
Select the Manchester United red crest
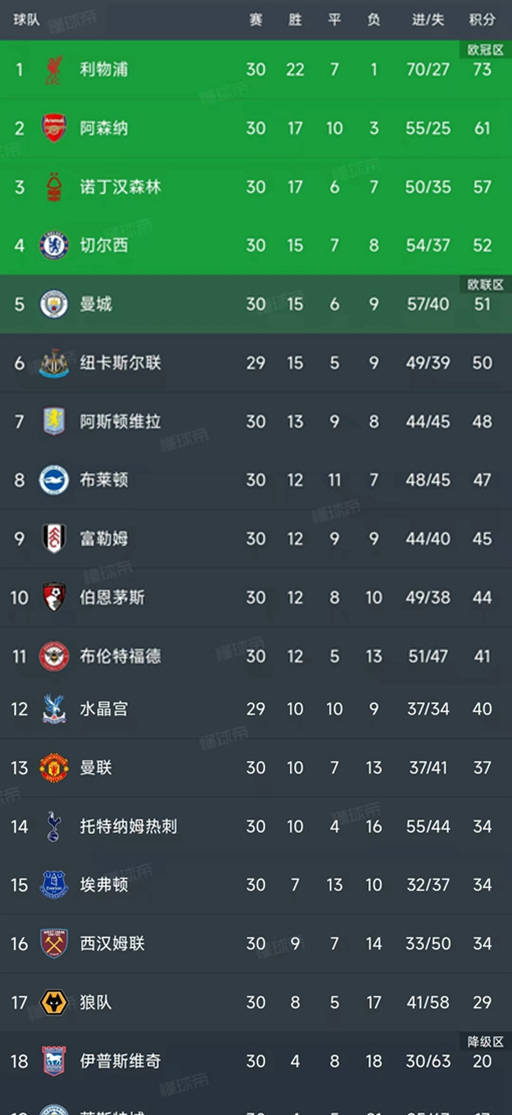(x=54, y=768)
